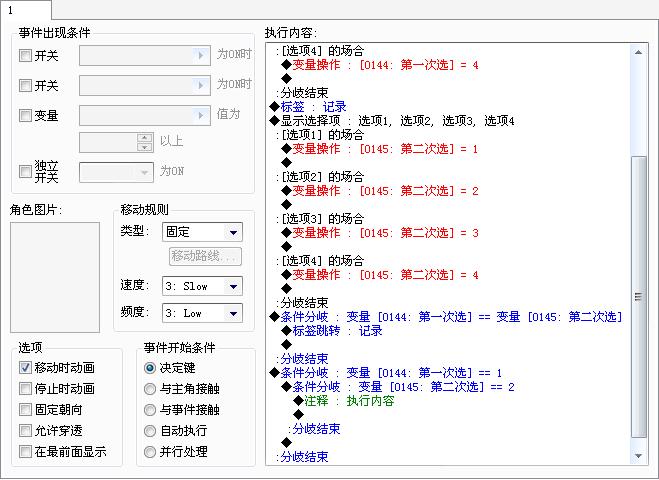This screenshot has width=659, height=480.
Task: Click the 角色图片 graphic preview box
Action: tap(55, 277)
